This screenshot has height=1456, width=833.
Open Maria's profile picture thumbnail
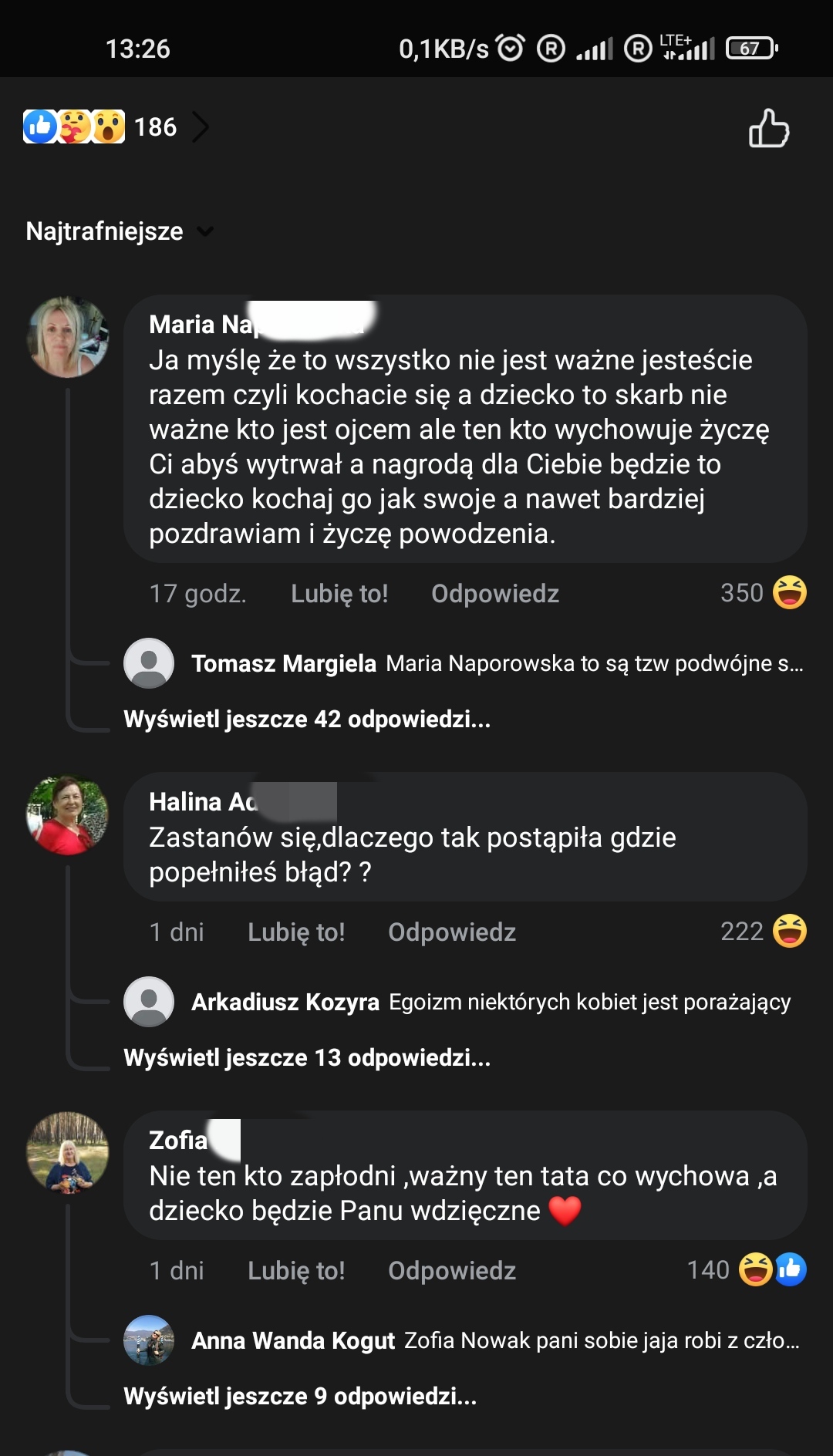(68, 337)
